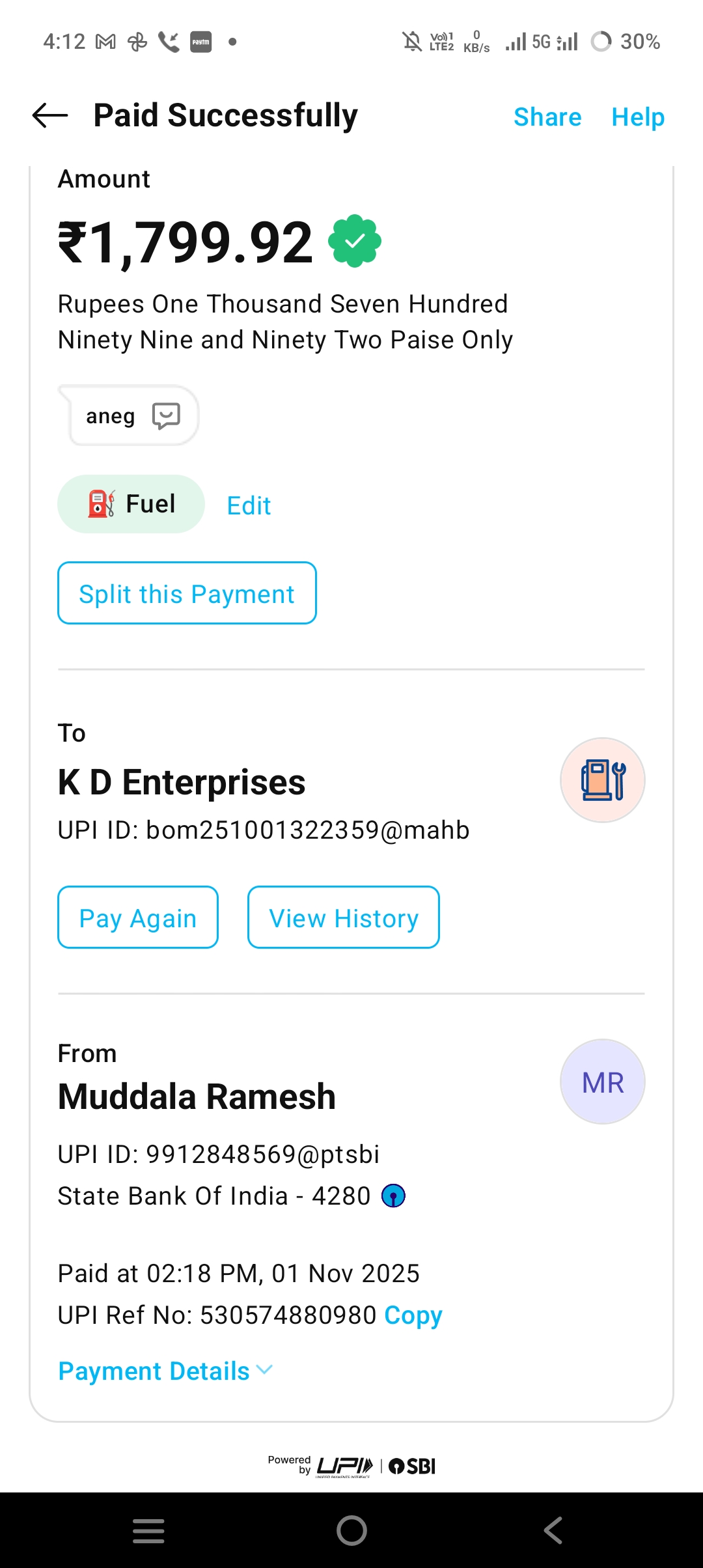The image size is (703, 1568).
Task: Edit the Fuel category tag
Action: click(x=249, y=505)
